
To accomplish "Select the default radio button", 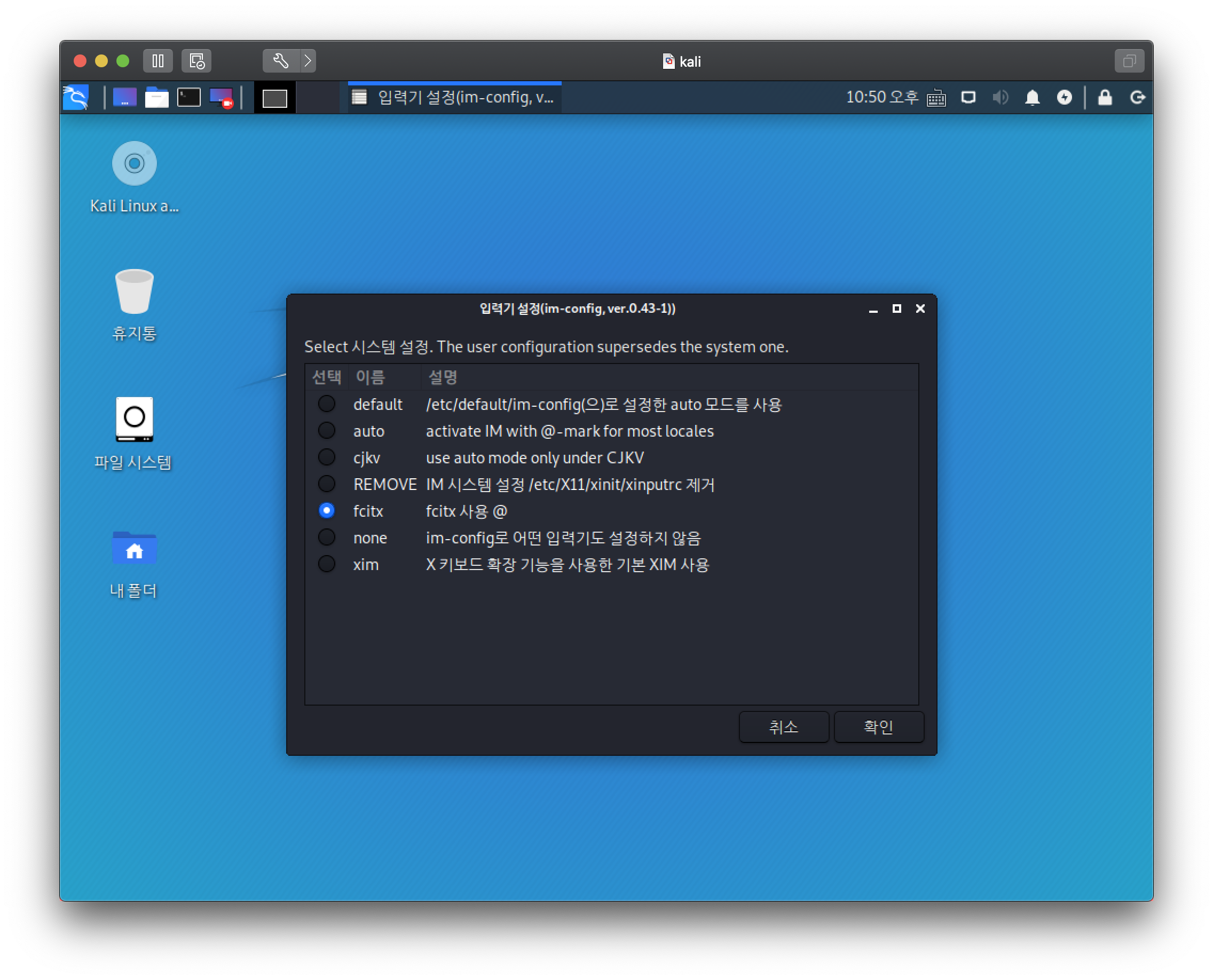I will click(326, 404).
